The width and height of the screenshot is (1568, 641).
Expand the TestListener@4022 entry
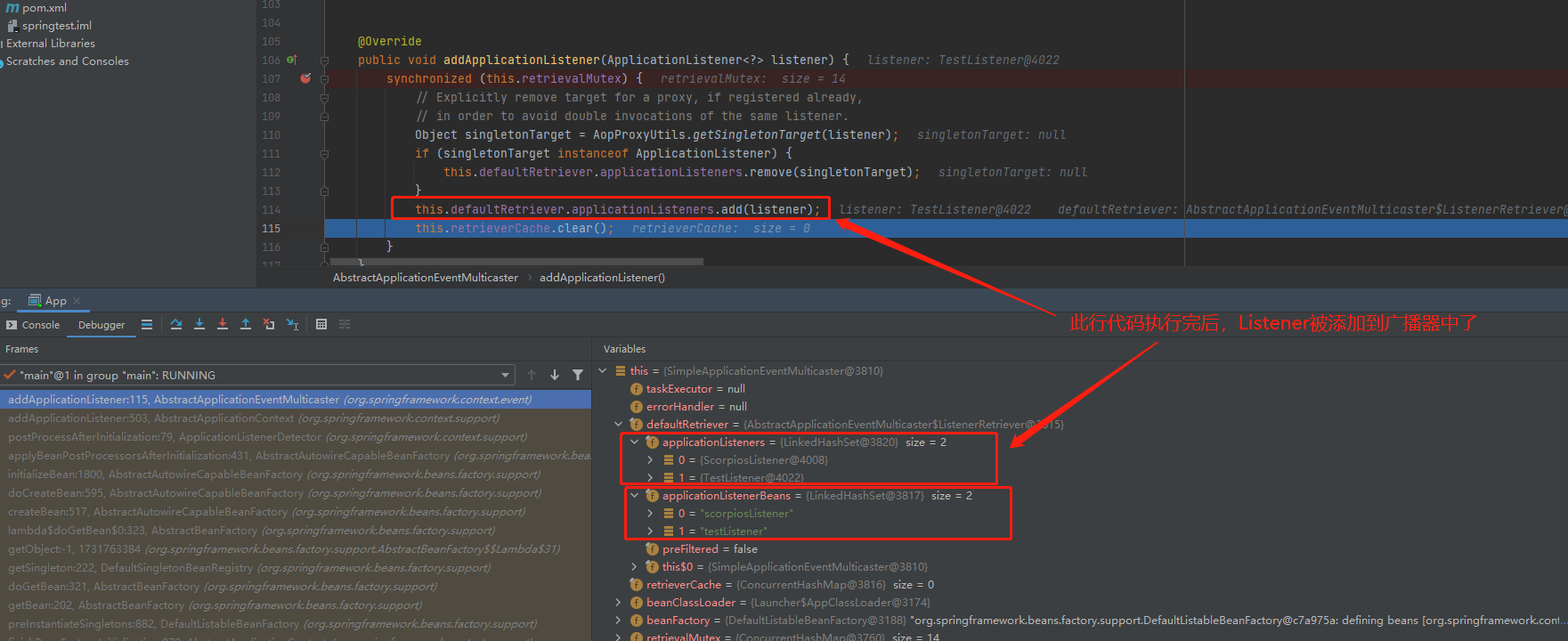click(651, 478)
